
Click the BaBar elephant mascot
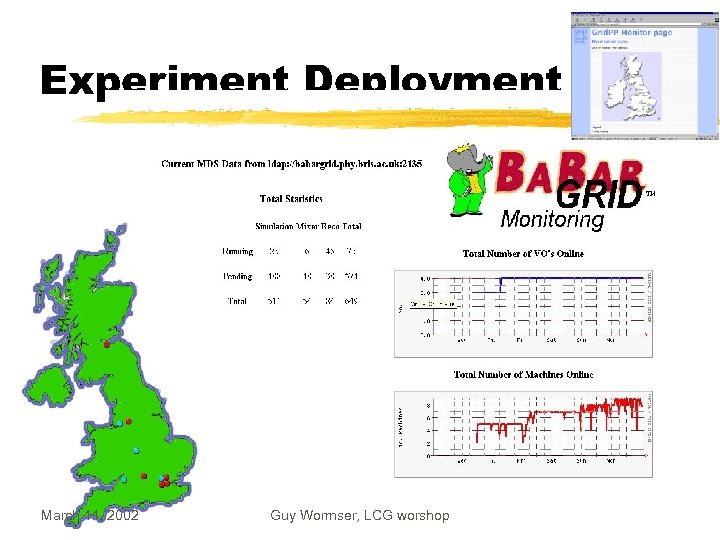click(468, 179)
